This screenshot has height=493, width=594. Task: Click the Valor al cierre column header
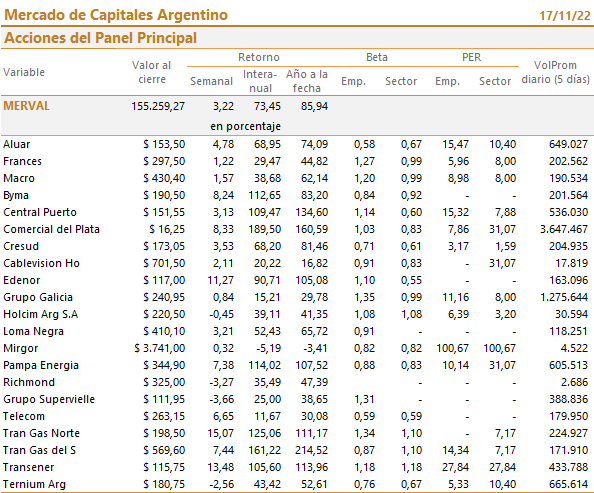pyautogui.click(x=152, y=72)
